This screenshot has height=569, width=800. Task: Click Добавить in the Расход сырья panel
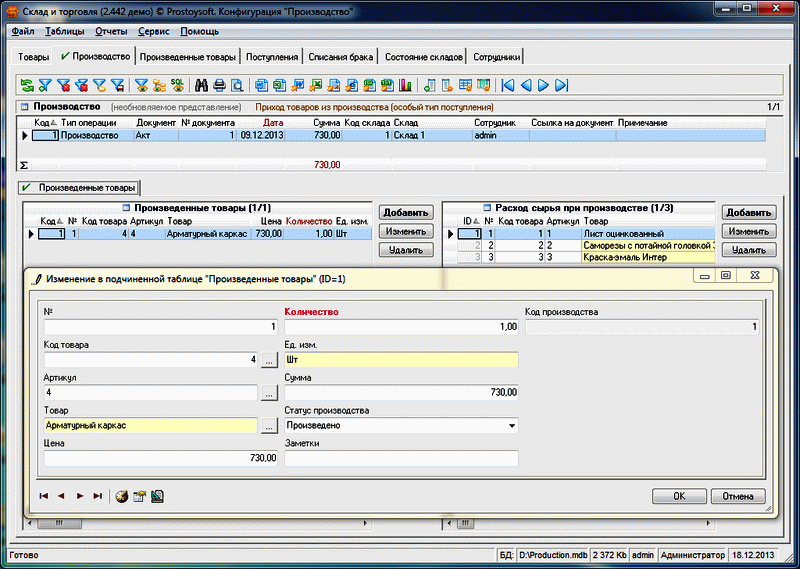click(x=749, y=212)
